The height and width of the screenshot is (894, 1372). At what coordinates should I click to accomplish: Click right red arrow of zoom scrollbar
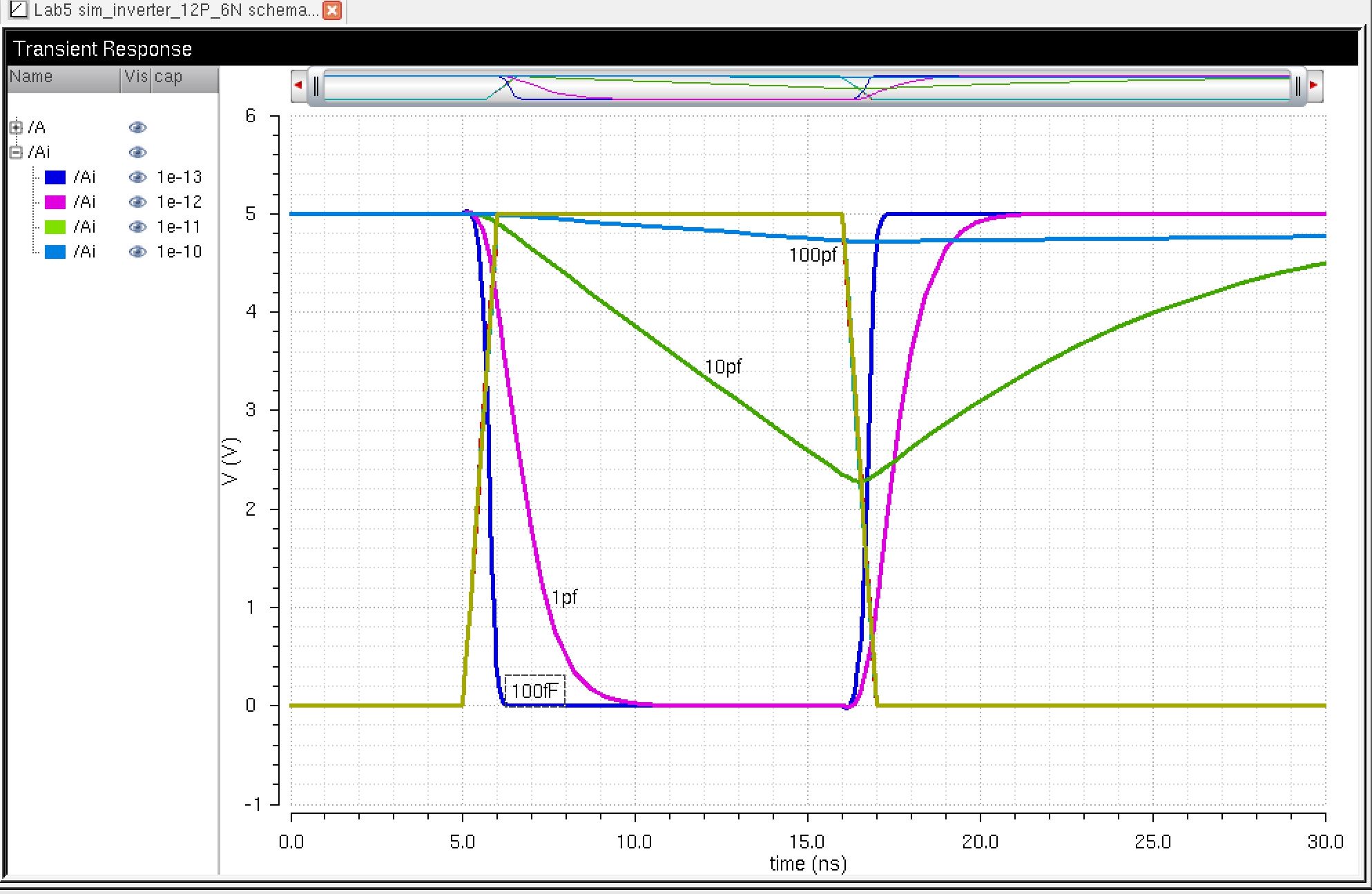click(x=1314, y=86)
